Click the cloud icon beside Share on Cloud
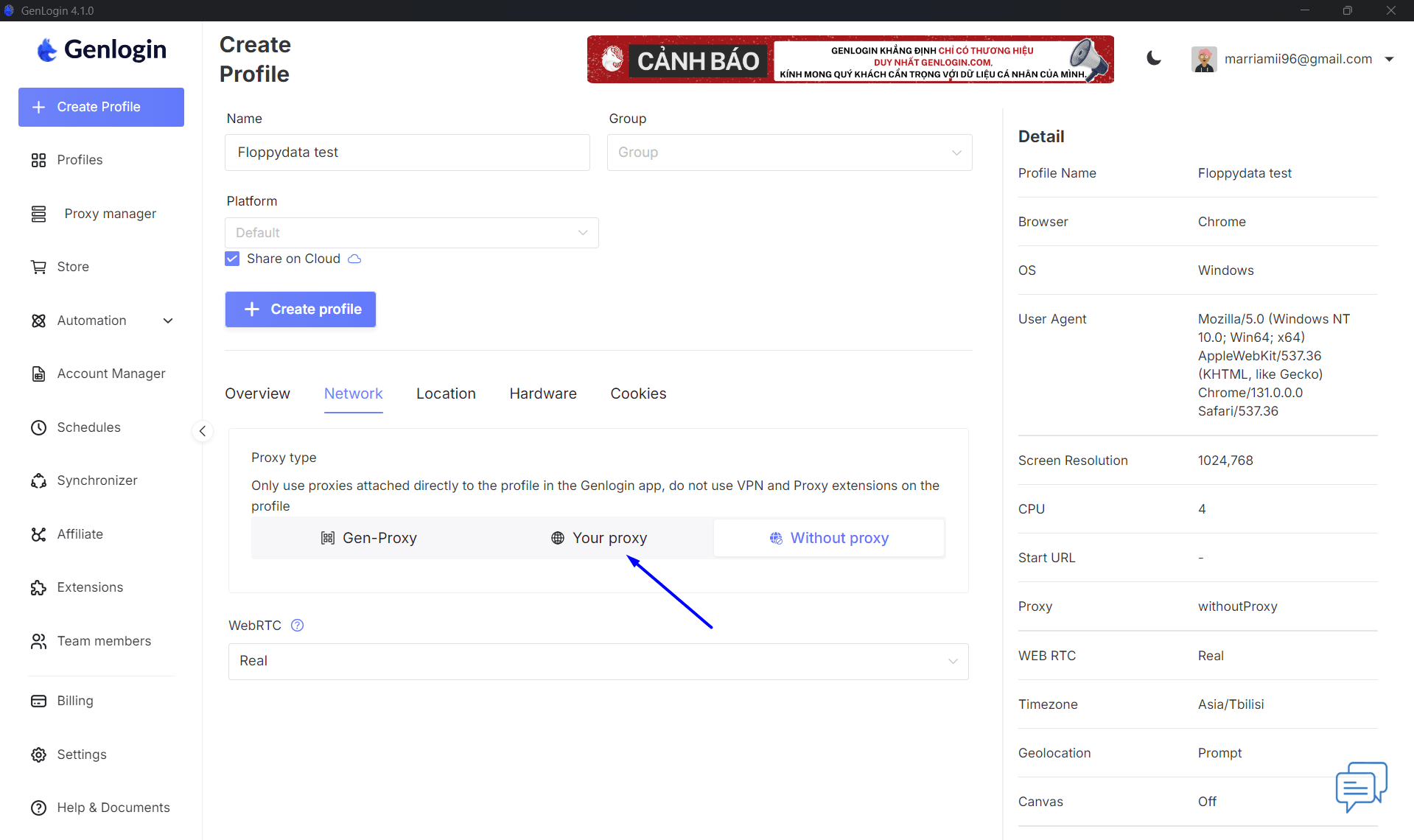Image resolution: width=1414 pixels, height=840 pixels. pos(354,259)
